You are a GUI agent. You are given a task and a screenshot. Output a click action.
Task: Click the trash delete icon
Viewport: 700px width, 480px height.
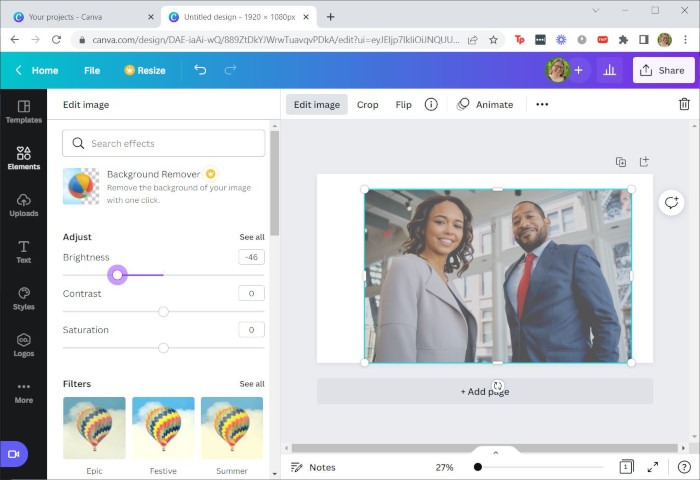point(684,104)
